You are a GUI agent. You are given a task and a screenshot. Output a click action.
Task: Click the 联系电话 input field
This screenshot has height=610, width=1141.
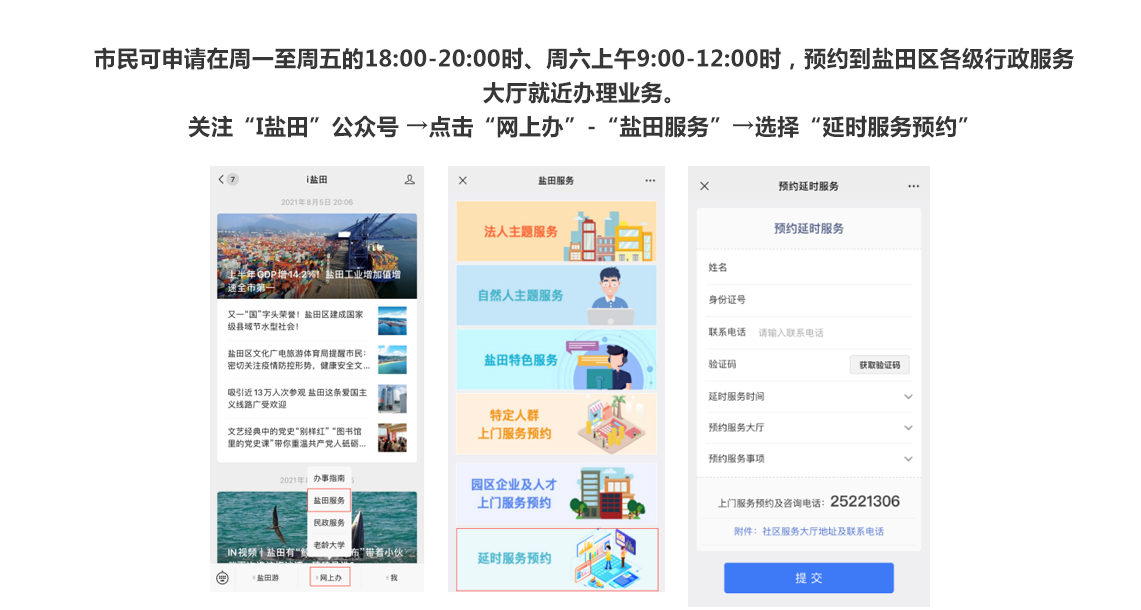point(830,332)
